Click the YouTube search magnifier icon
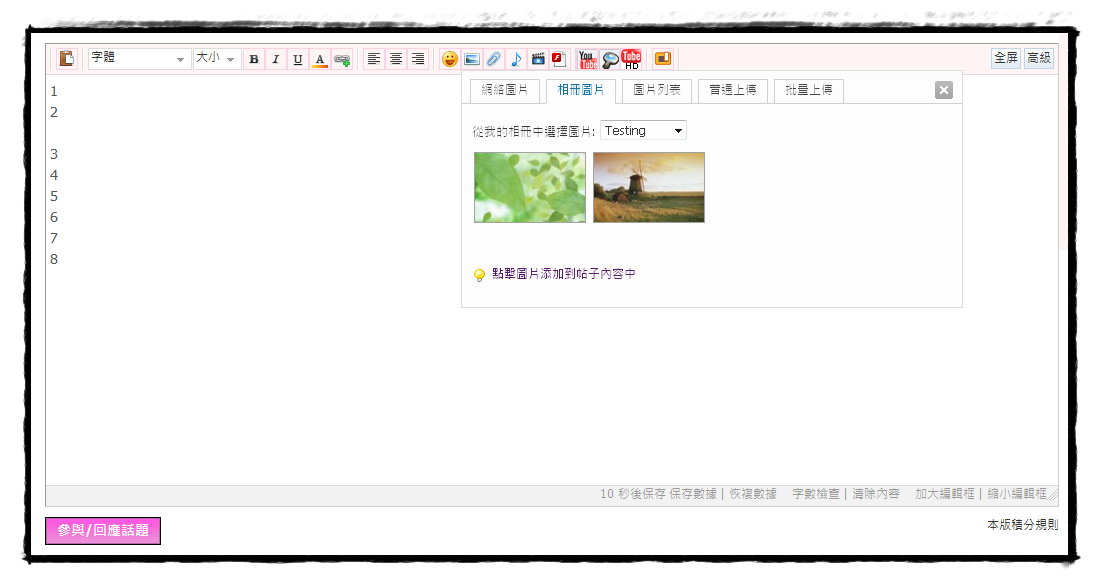This screenshot has width=1101, height=585. coord(610,59)
